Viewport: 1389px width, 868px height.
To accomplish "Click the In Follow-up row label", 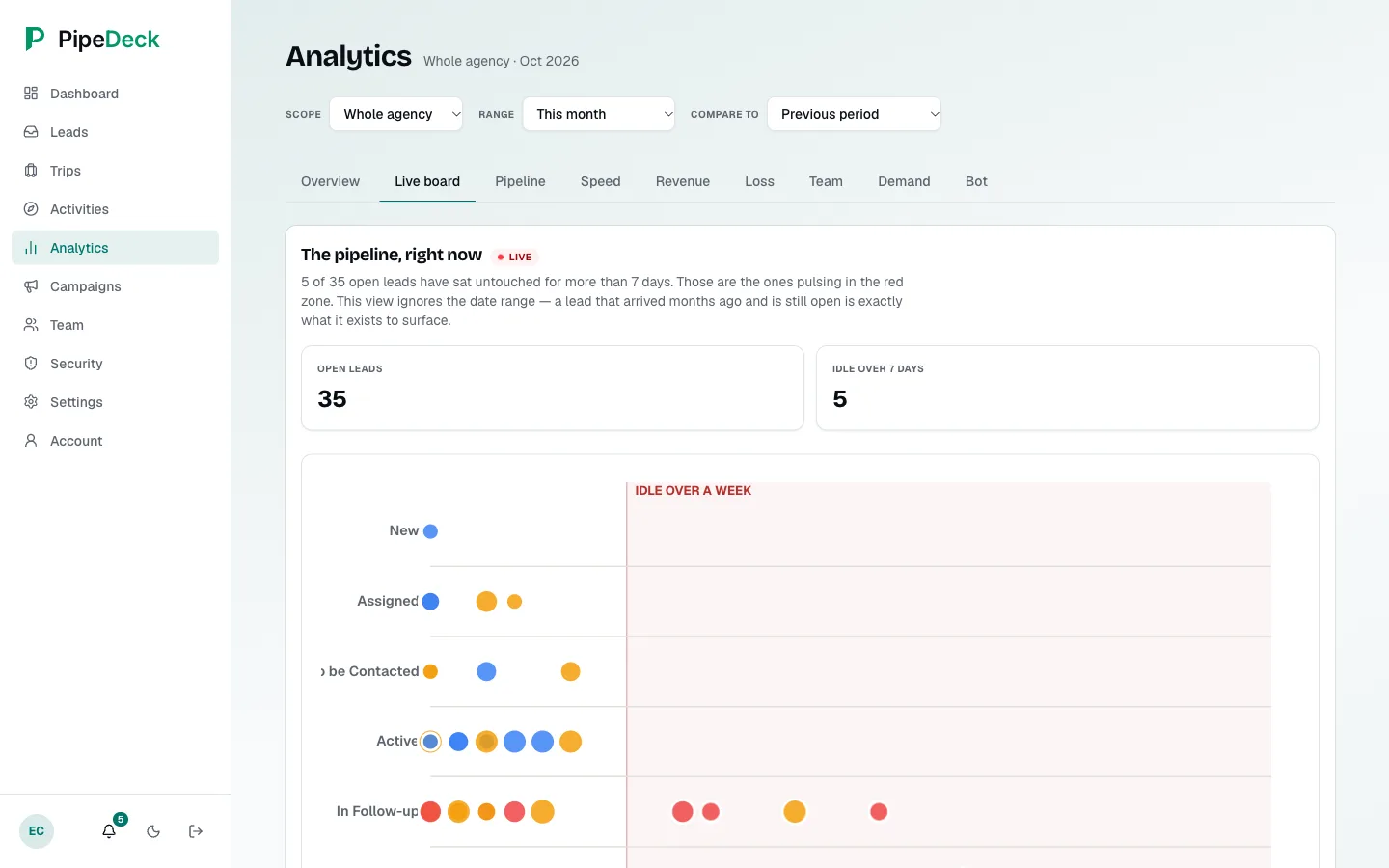I will (x=377, y=811).
